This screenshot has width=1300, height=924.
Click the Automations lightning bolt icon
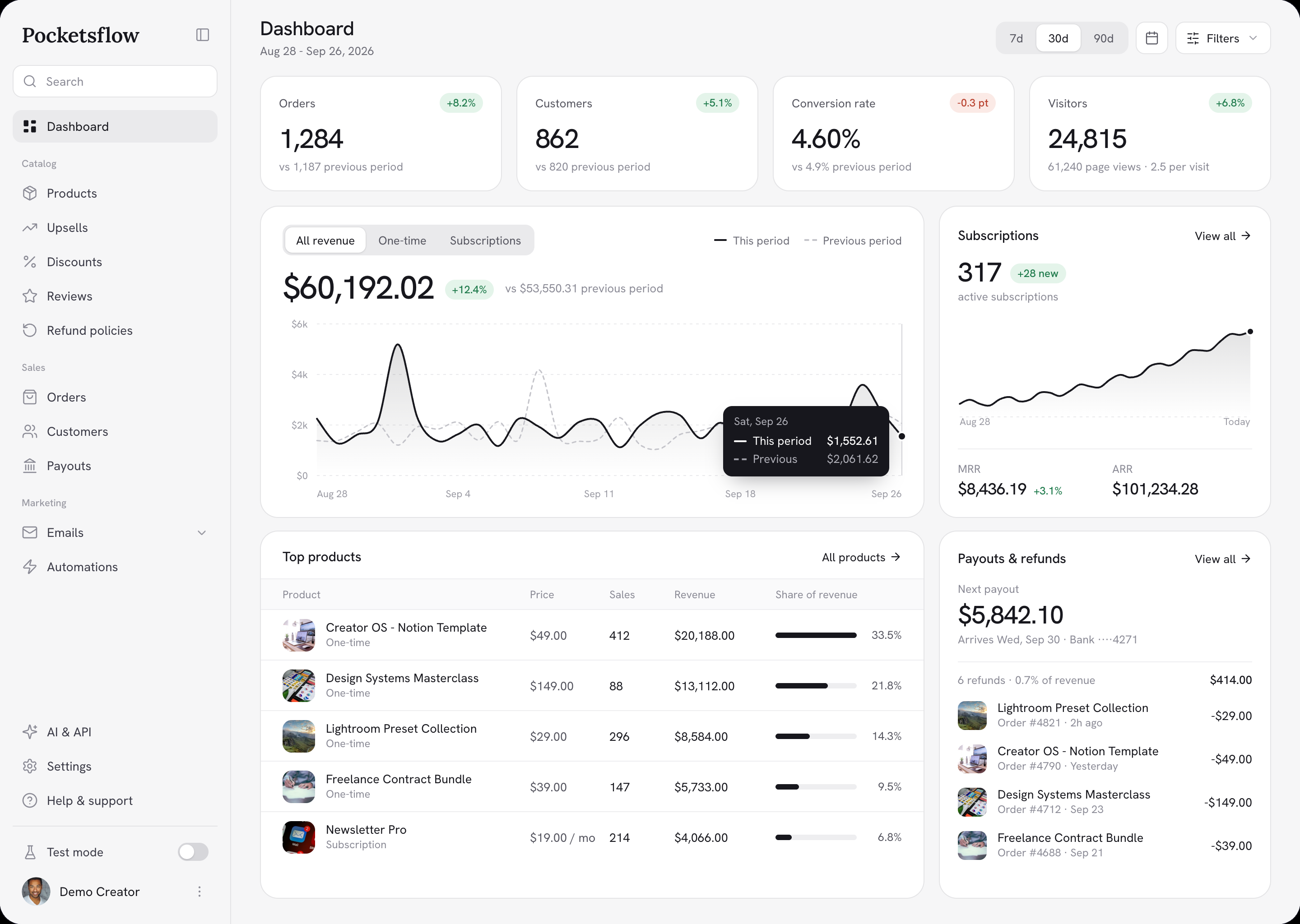click(x=30, y=567)
